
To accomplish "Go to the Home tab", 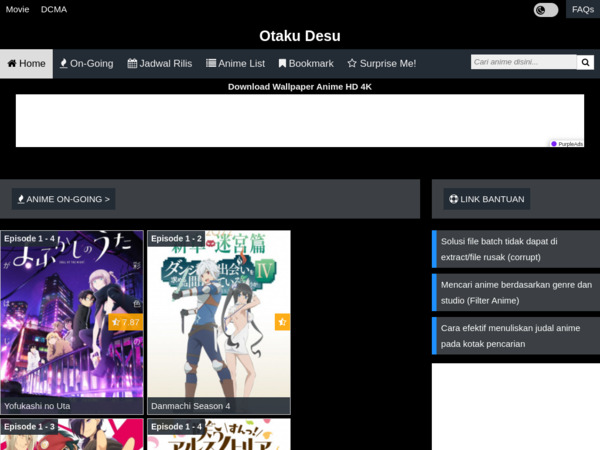I will (x=26, y=64).
